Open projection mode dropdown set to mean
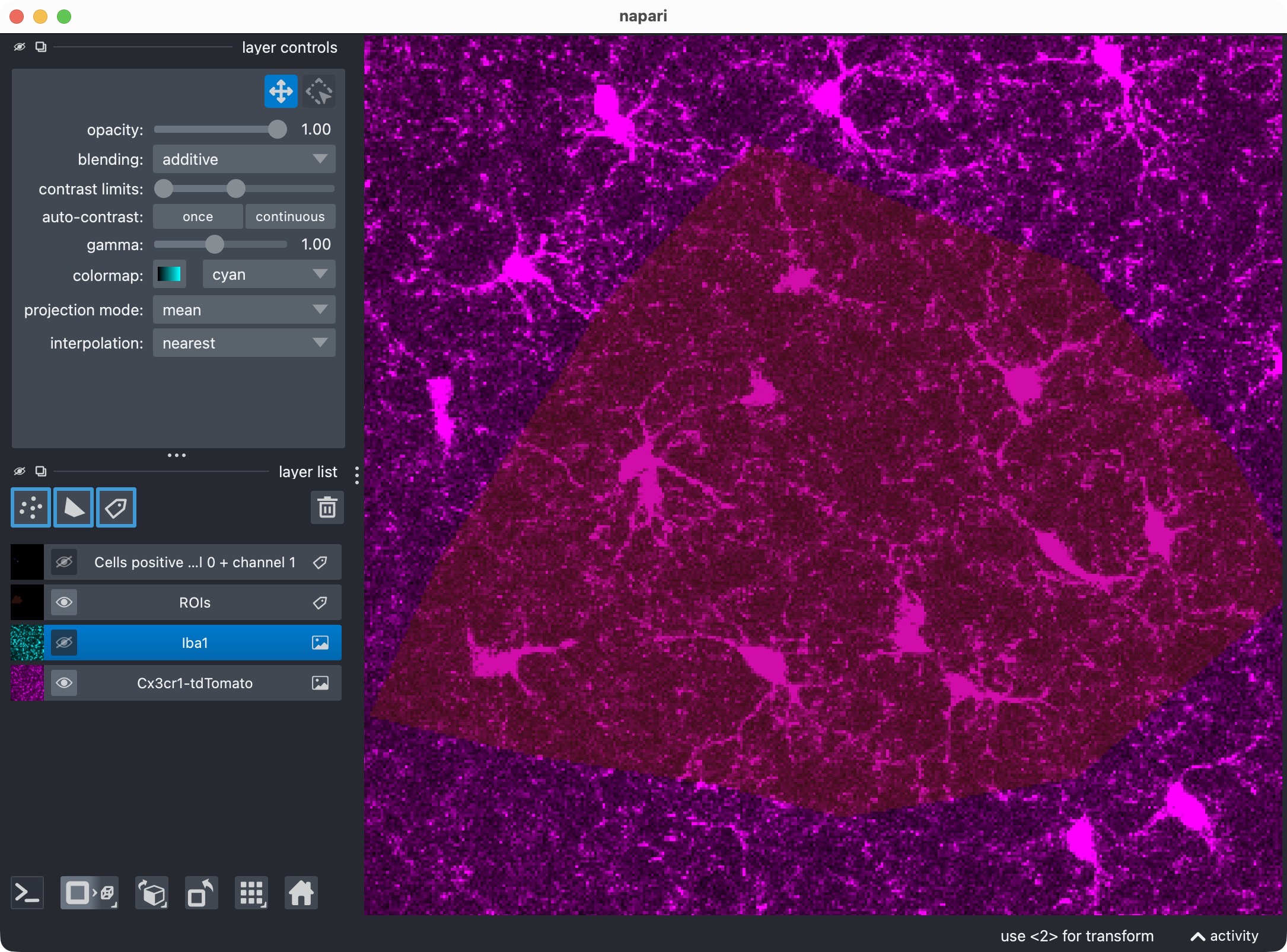 click(244, 310)
